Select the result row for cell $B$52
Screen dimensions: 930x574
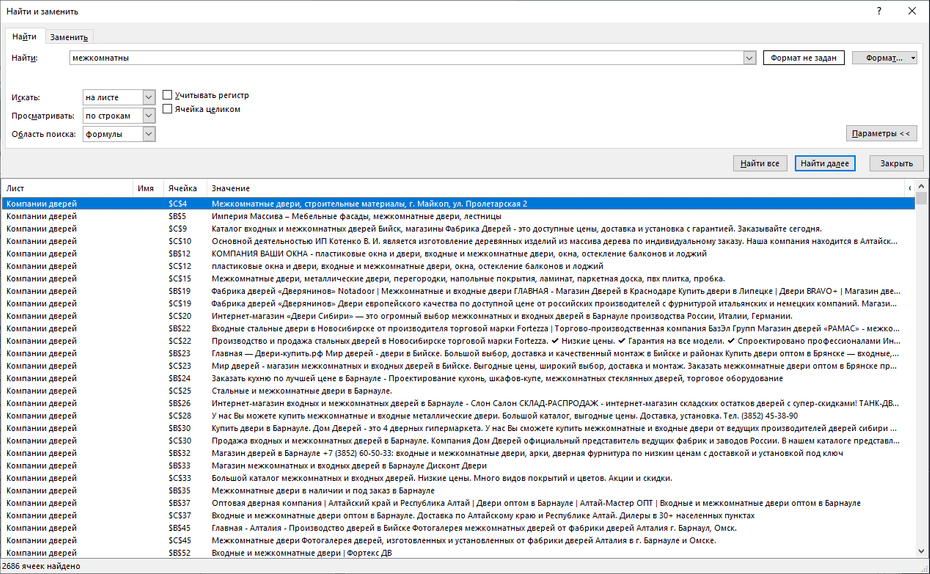click(x=458, y=552)
